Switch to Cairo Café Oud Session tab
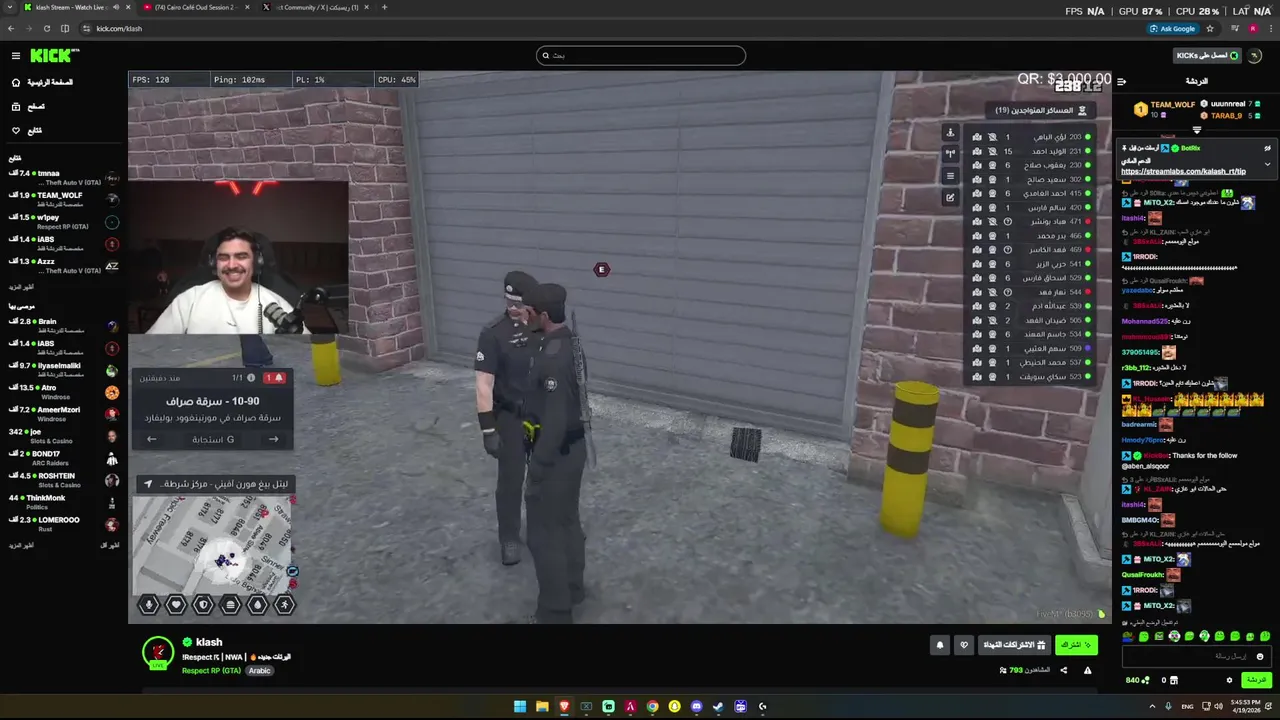1280x720 pixels. point(195,7)
